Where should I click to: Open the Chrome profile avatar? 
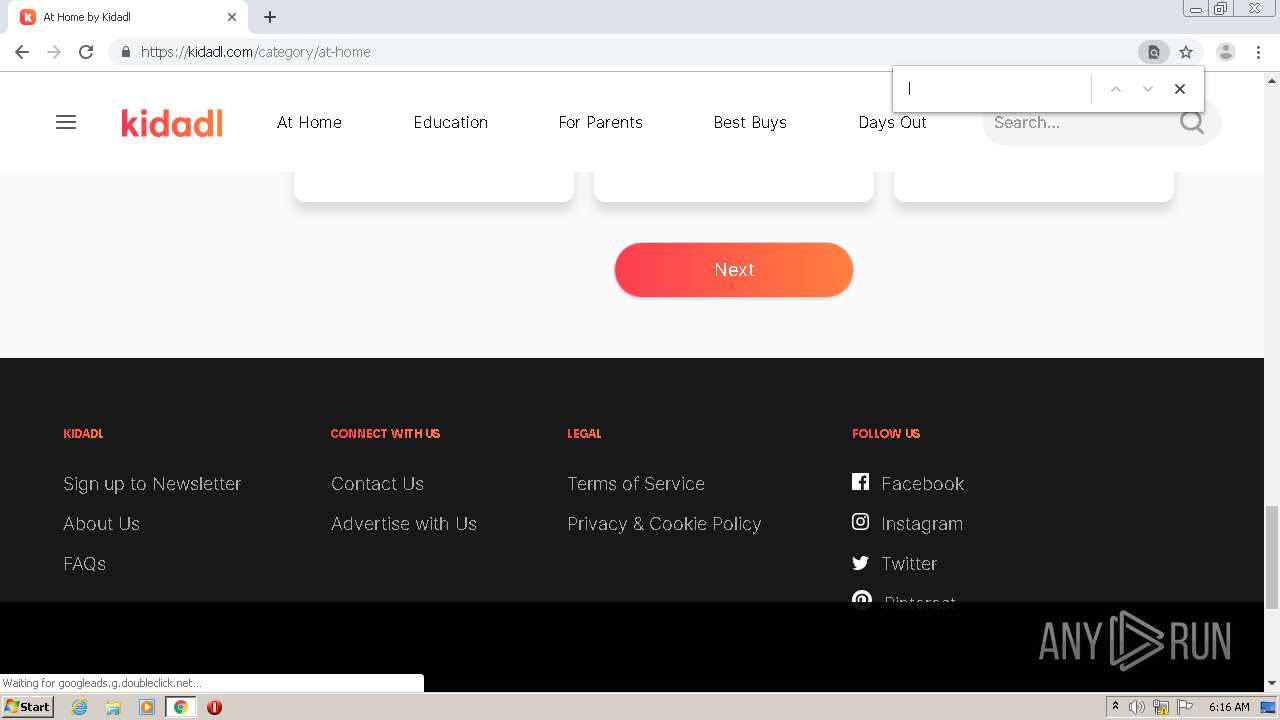(1225, 52)
